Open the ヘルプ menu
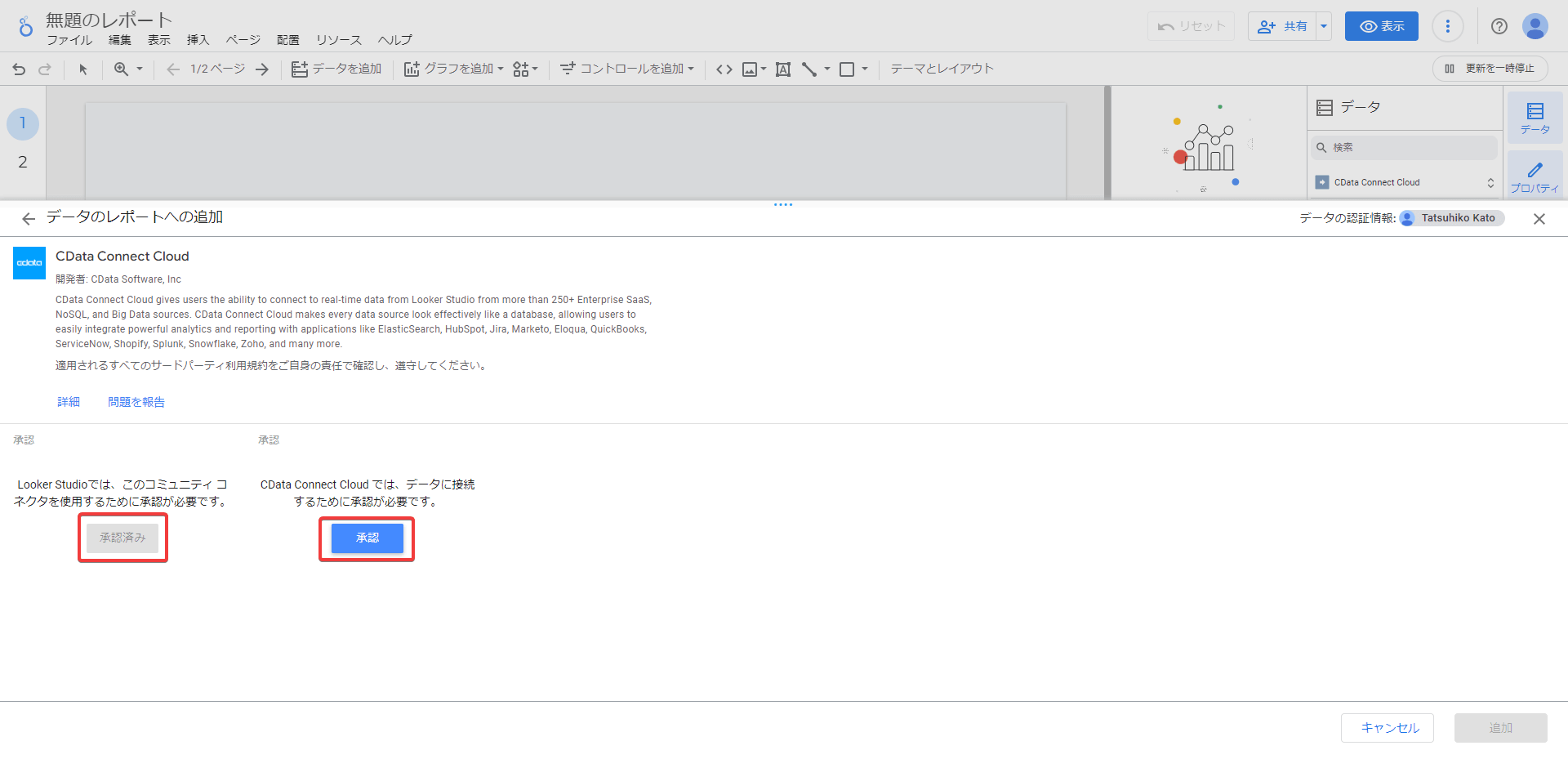The width and height of the screenshot is (1568, 759). click(x=395, y=40)
